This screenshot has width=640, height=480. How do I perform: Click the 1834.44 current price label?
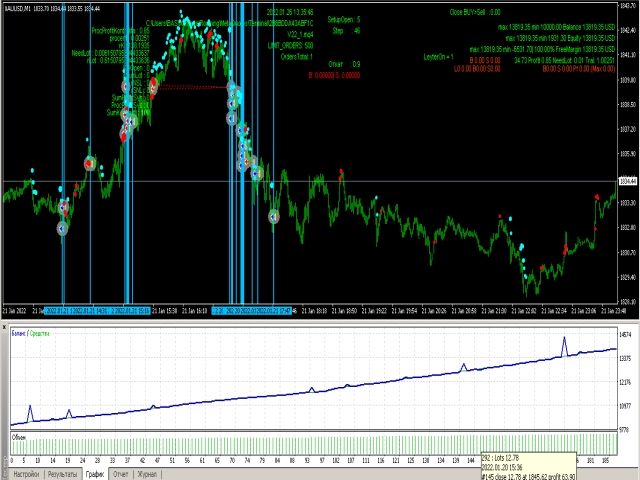(x=628, y=181)
